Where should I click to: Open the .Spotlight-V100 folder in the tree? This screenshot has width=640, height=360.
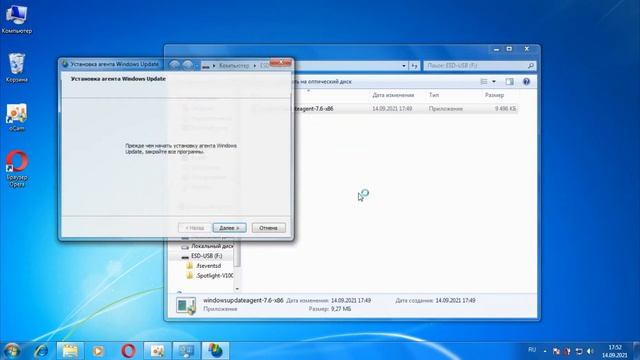(x=210, y=276)
